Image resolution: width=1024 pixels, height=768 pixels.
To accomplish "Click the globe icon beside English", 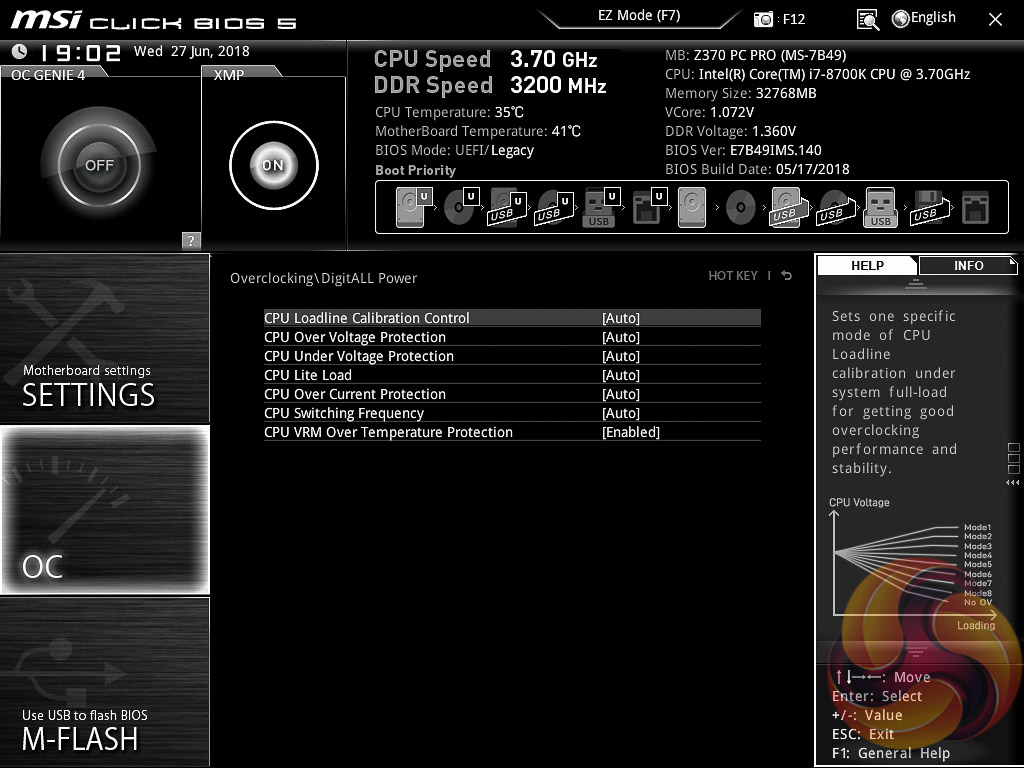I will pyautogui.click(x=901, y=19).
